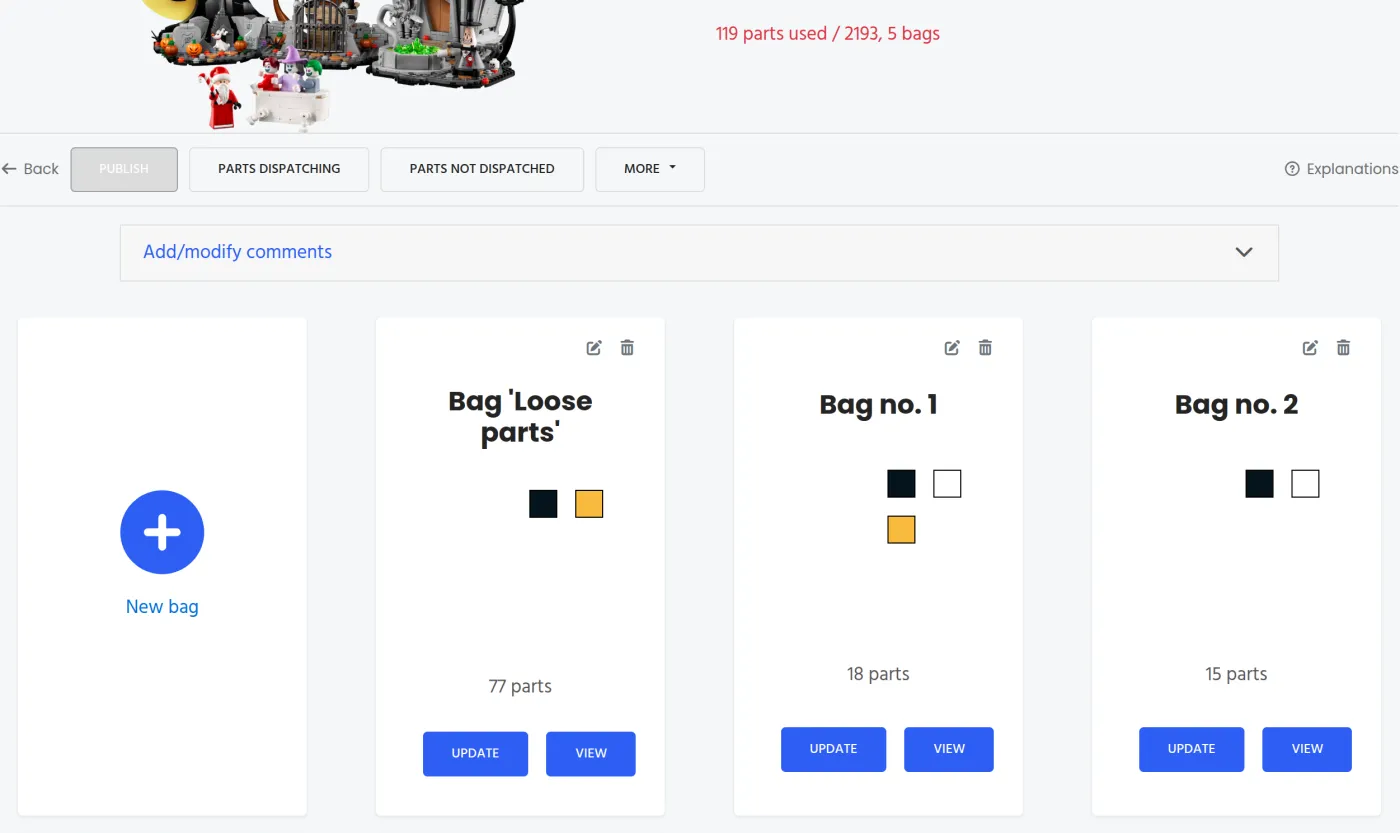
Task: Click the trash icon on Bag no. 1
Action: click(x=985, y=348)
